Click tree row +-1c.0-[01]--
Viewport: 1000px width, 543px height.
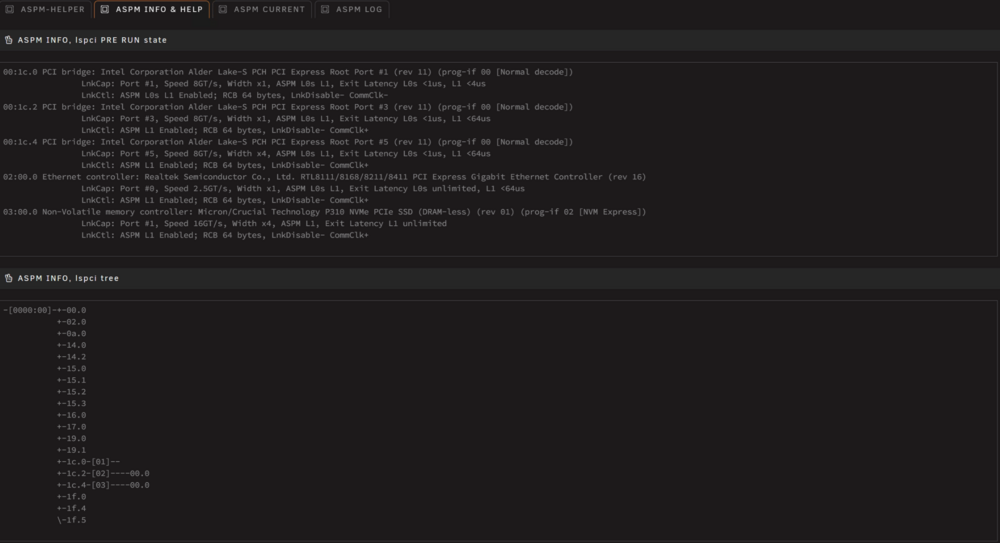[x=88, y=462]
